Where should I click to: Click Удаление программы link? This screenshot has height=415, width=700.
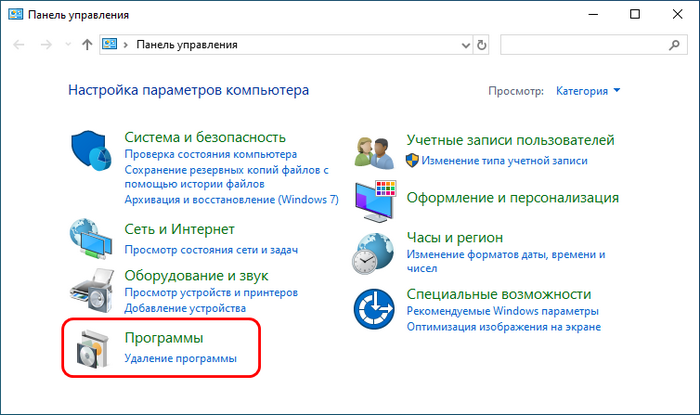(180, 358)
